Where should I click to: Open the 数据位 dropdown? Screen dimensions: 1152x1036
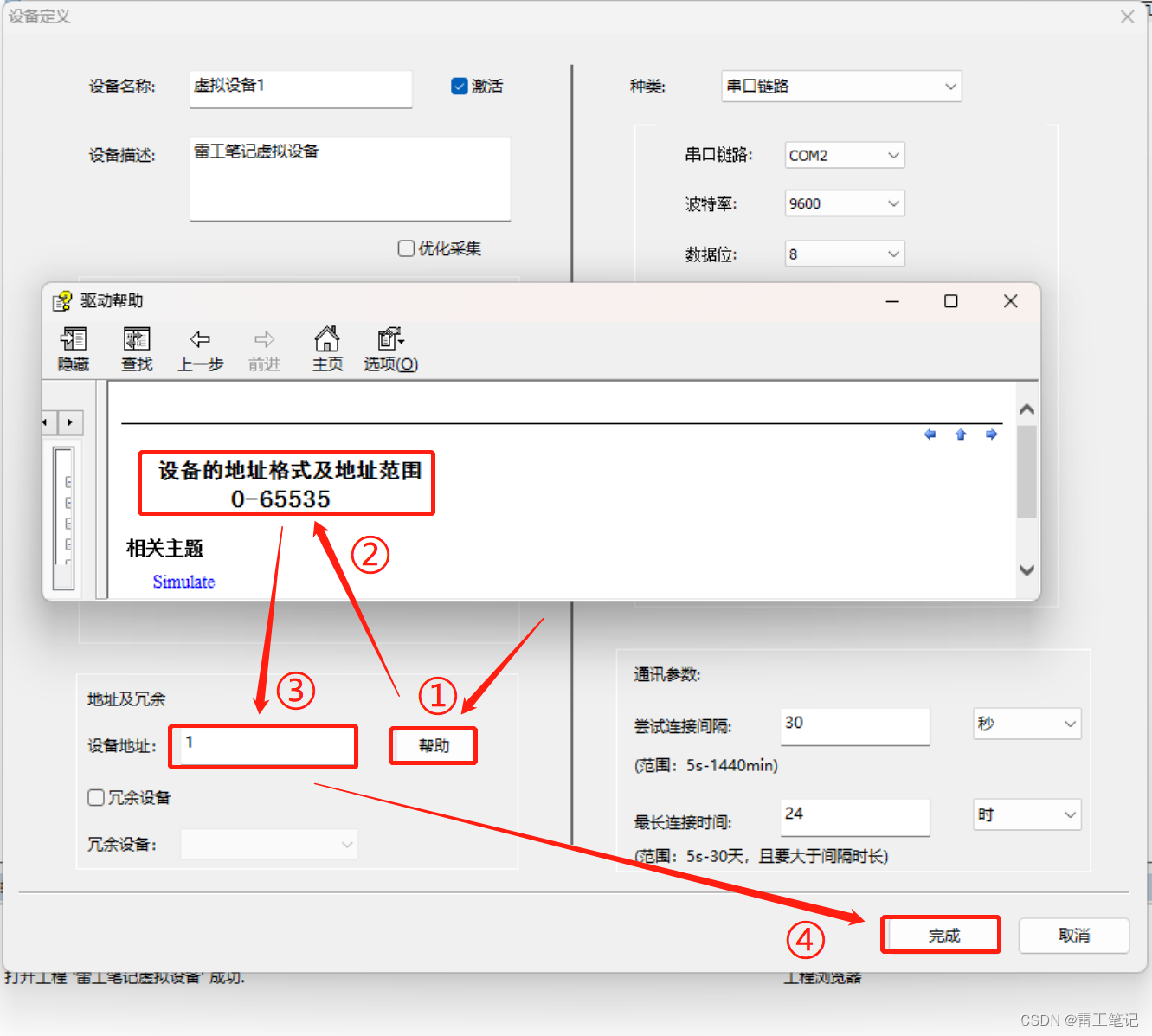845,254
